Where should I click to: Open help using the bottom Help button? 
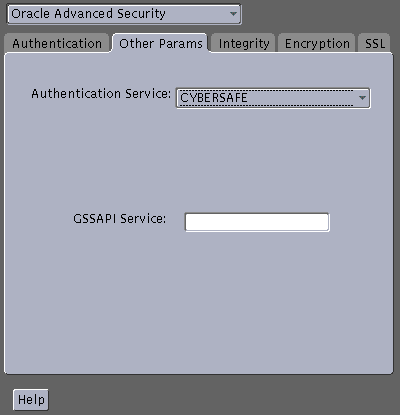tap(31, 399)
